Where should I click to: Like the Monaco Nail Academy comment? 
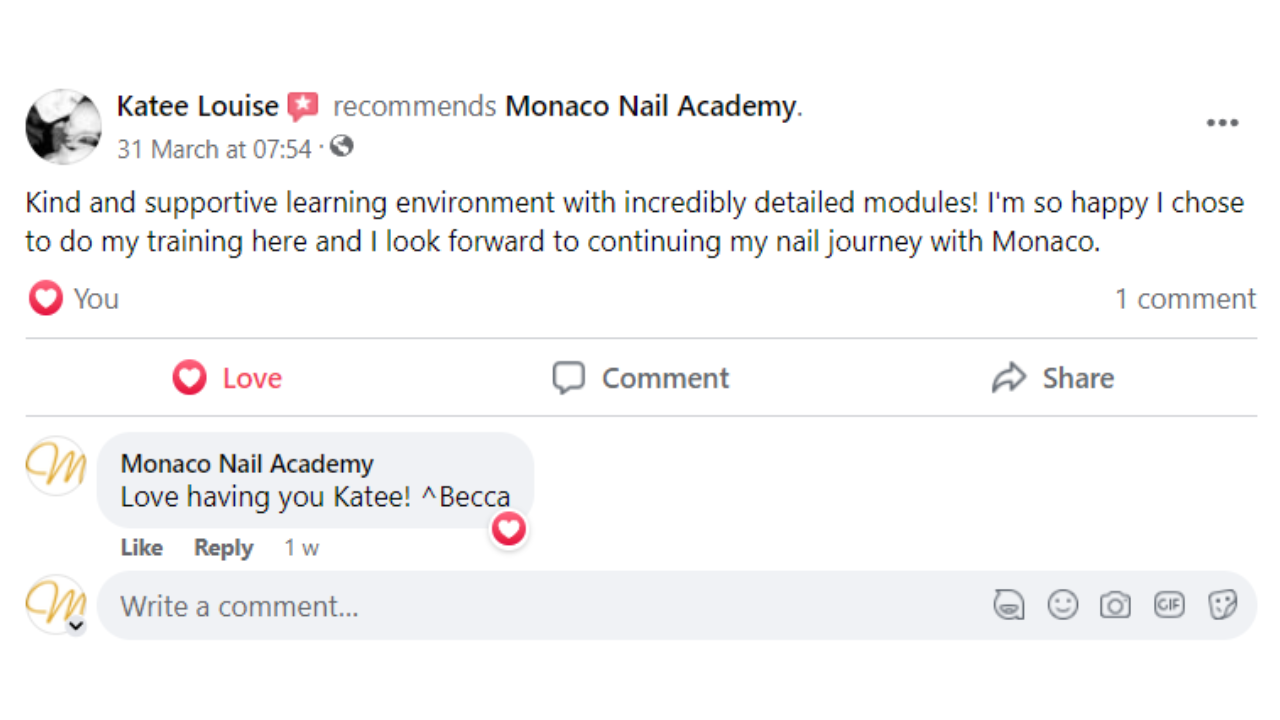click(x=141, y=548)
